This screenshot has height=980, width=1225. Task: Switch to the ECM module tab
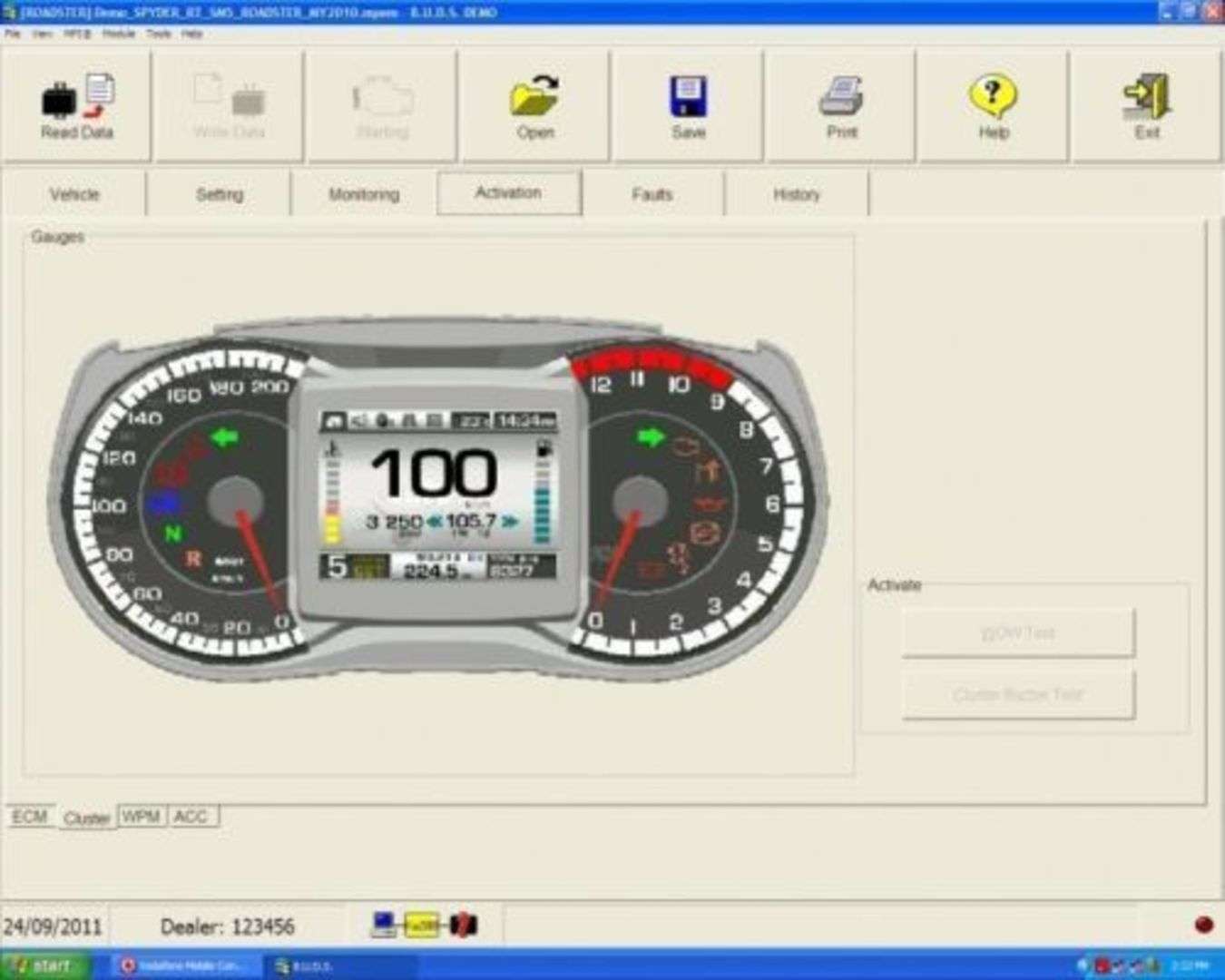coord(29,817)
